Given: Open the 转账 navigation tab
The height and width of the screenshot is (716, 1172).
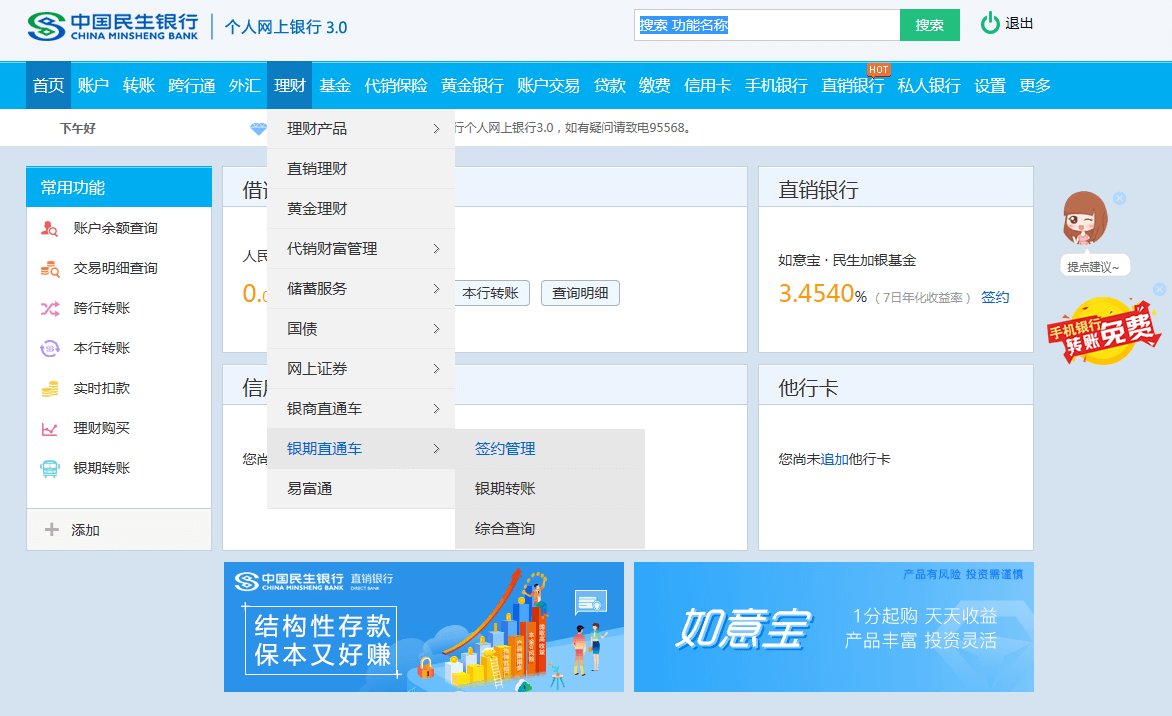Looking at the screenshot, I should (x=139, y=86).
